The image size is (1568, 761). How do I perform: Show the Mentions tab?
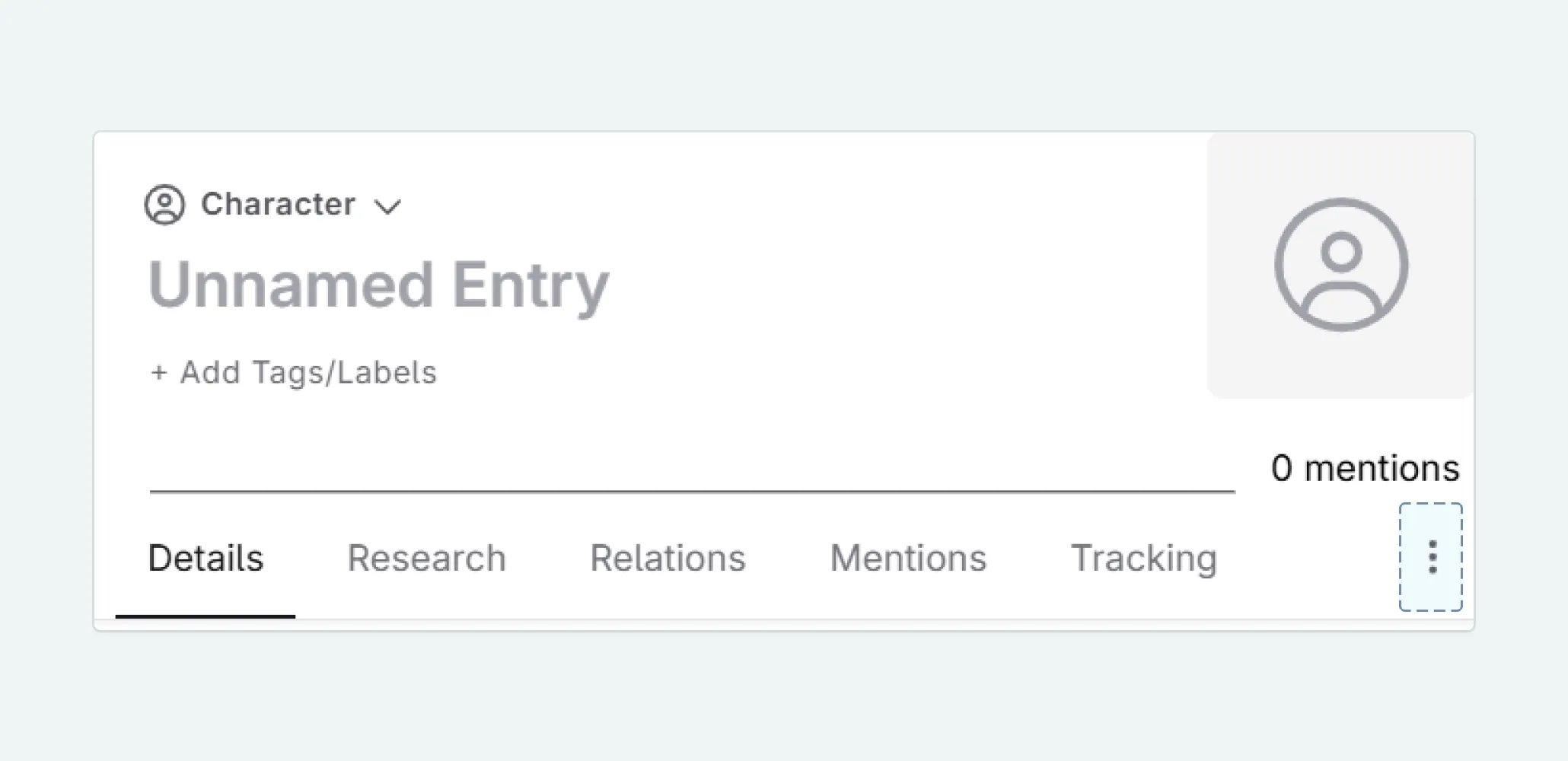[x=908, y=558]
